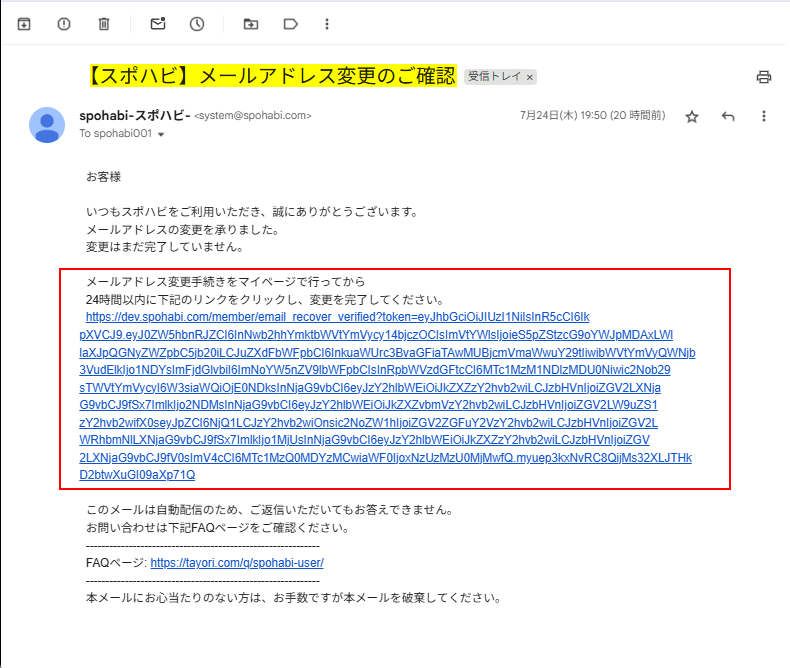Print the email using the printer icon
This screenshot has height=668, width=790.
pos(764,77)
